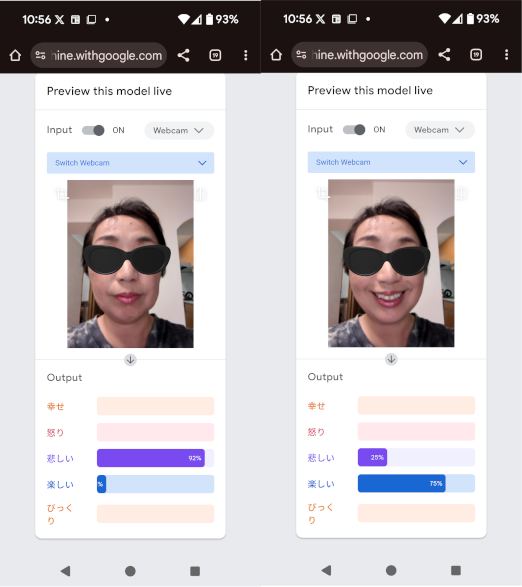Share the page from the left browser toolbar
Screen dimensions: 522x587
tap(183, 55)
